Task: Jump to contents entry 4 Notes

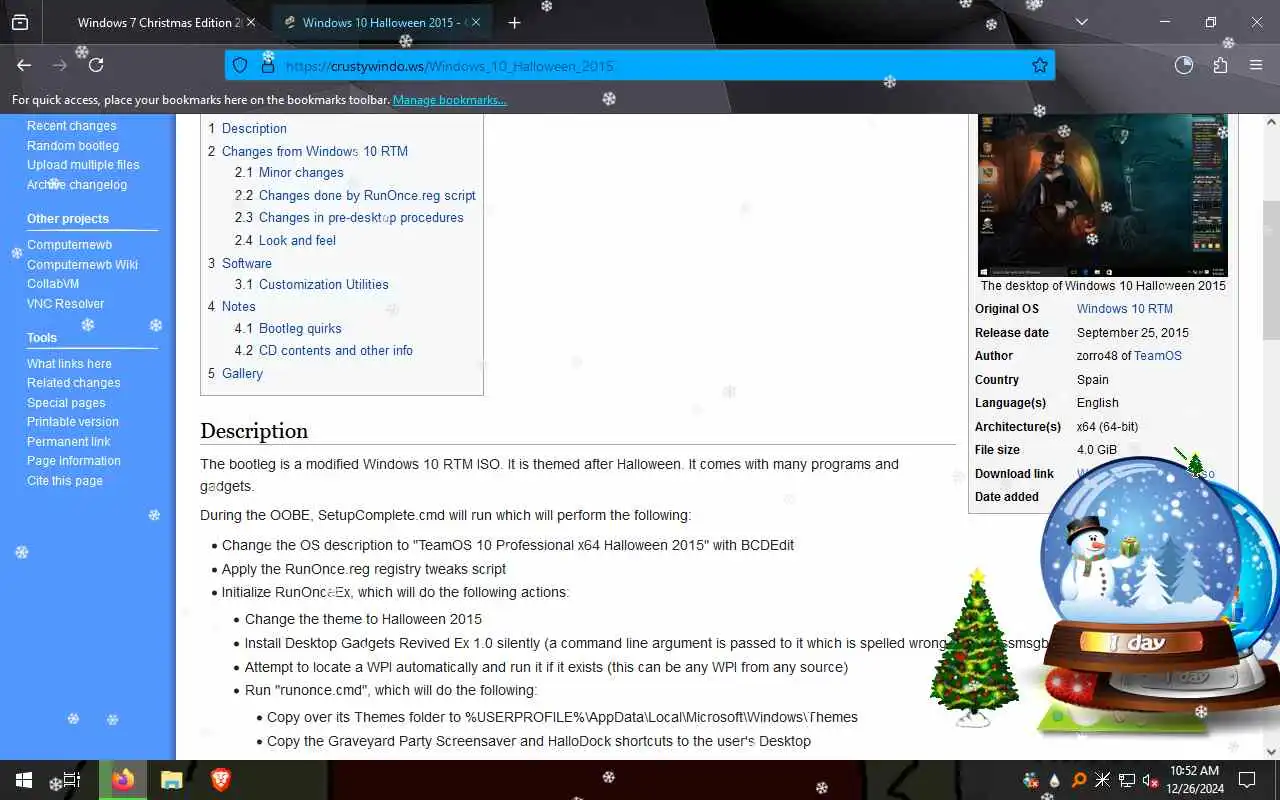Action: click(232, 307)
